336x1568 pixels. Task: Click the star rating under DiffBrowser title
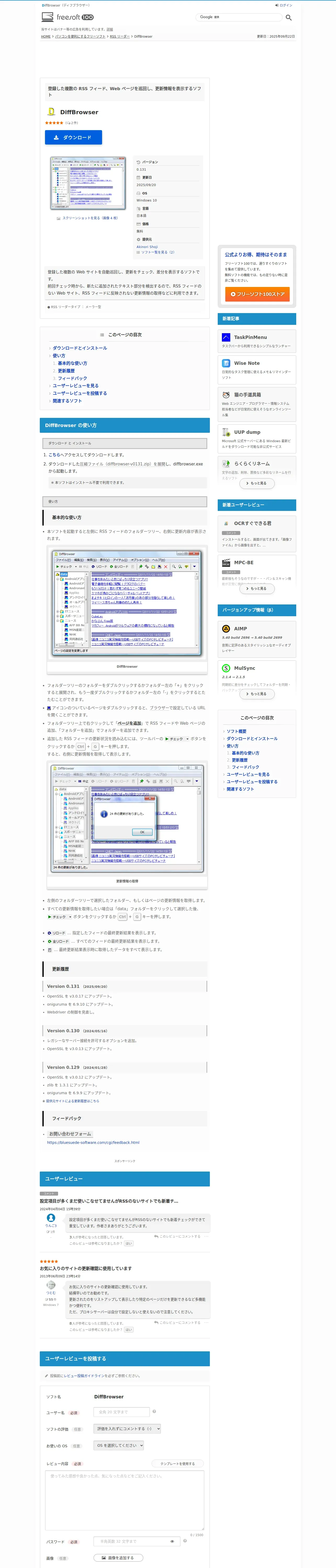click(54, 123)
